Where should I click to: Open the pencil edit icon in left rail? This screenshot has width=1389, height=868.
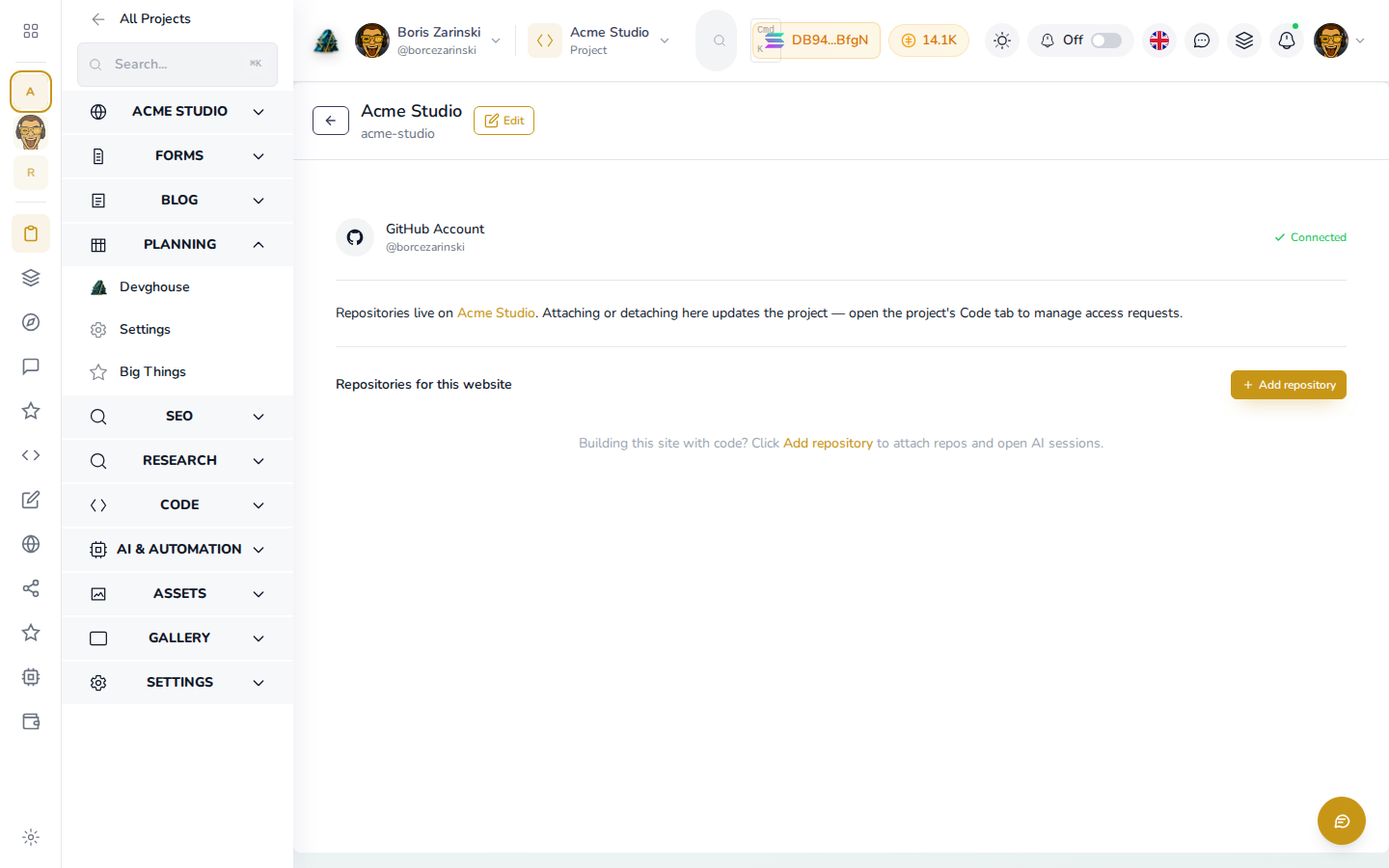31,500
